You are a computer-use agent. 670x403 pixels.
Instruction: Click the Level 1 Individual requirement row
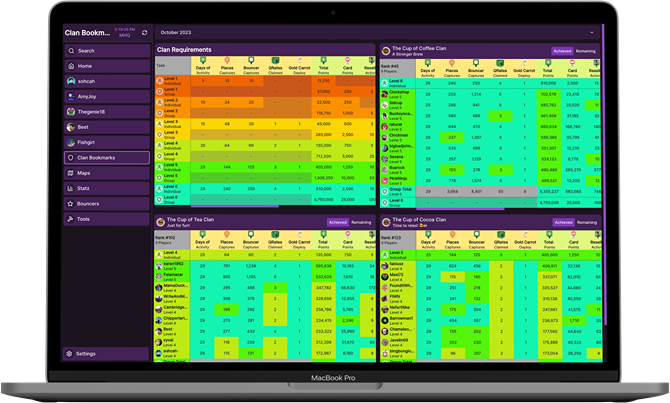click(176, 80)
